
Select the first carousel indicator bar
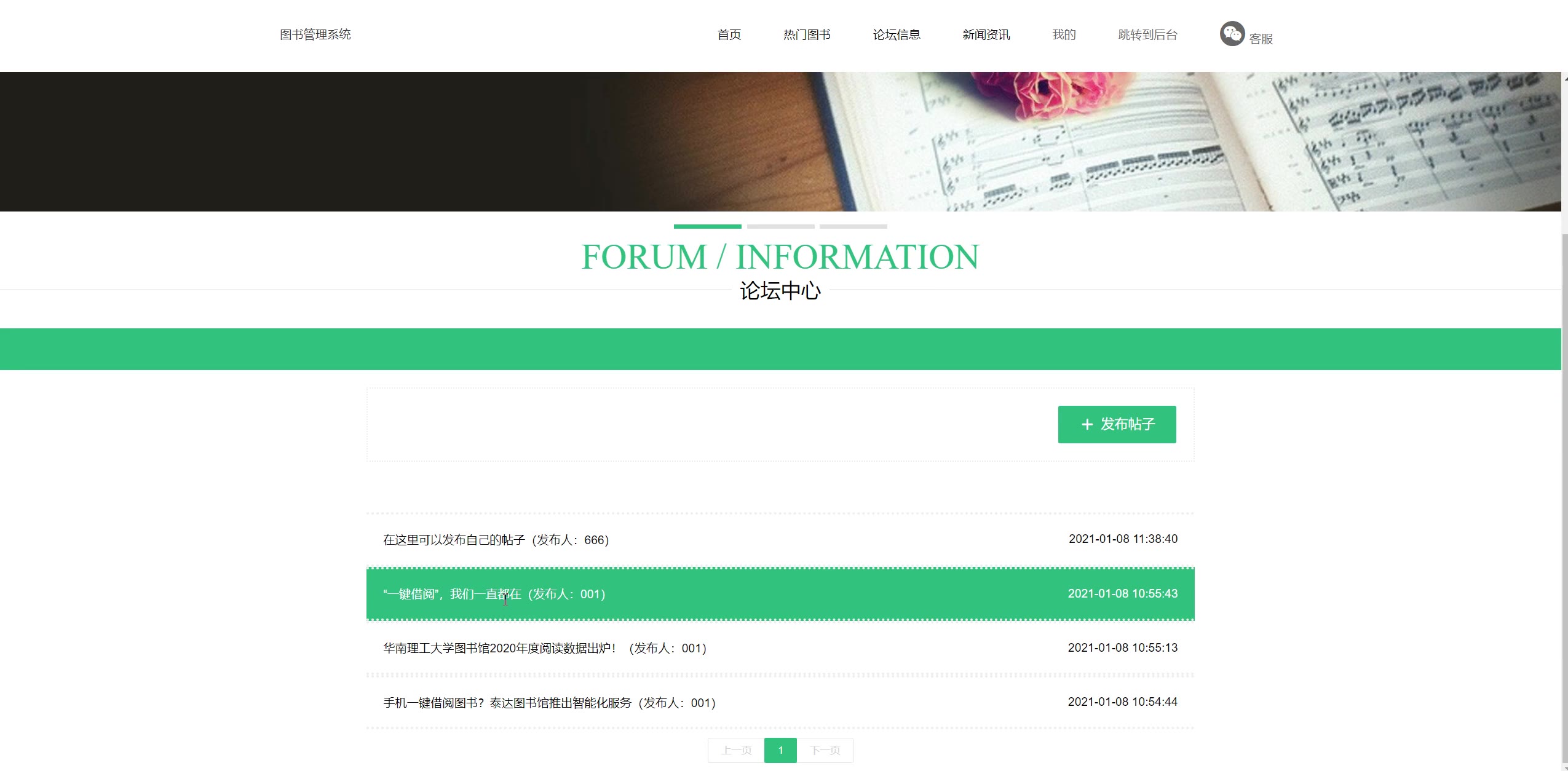[707, 226]
